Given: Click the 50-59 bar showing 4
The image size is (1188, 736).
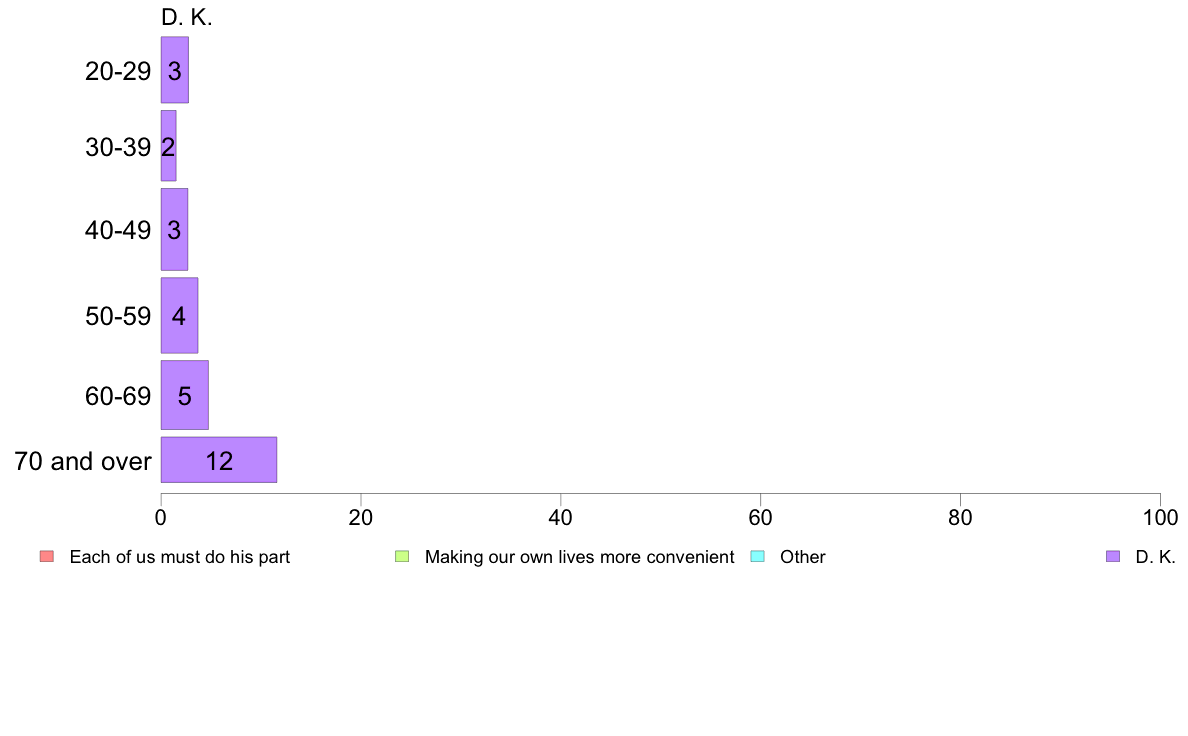Looking at the screenshot, I should click(179, 315).
